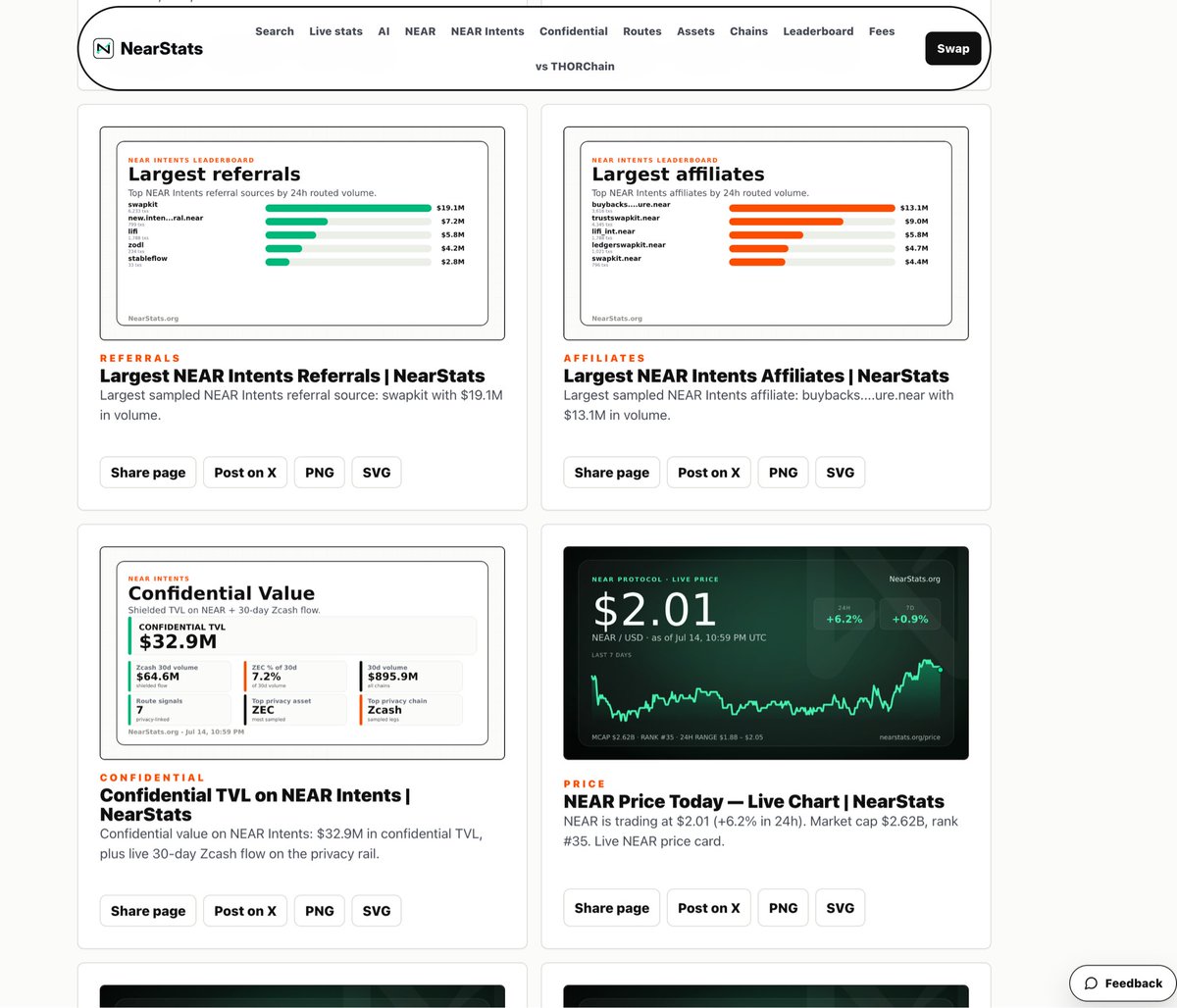Download PNG of the NEAR Price card
The width and height of the screenshot is (1177, 1008).
784,908
